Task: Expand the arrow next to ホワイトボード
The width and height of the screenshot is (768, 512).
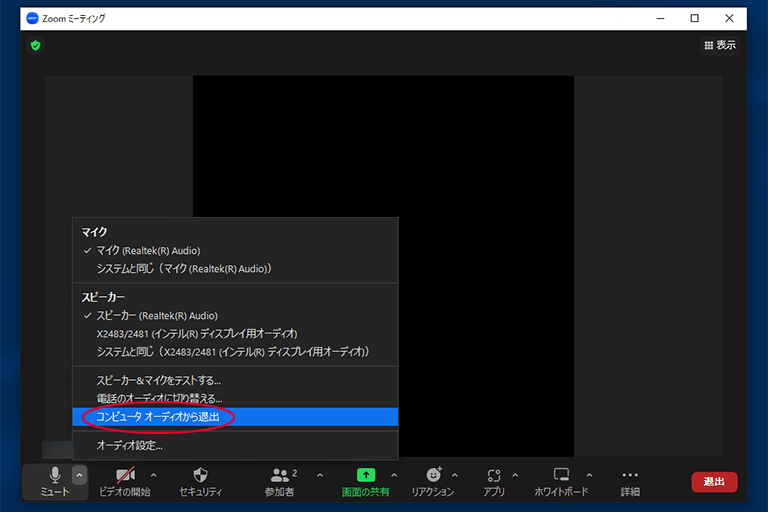Action: (x=589, y=475)
